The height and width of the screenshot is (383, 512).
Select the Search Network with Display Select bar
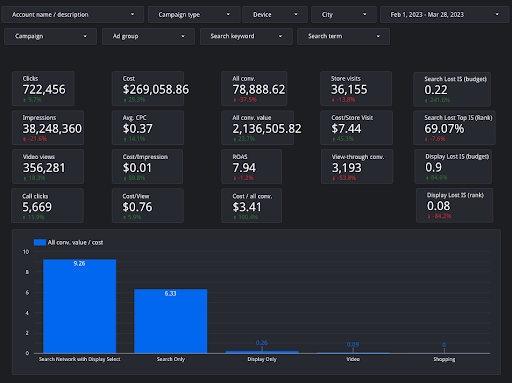tap(80, 306)
